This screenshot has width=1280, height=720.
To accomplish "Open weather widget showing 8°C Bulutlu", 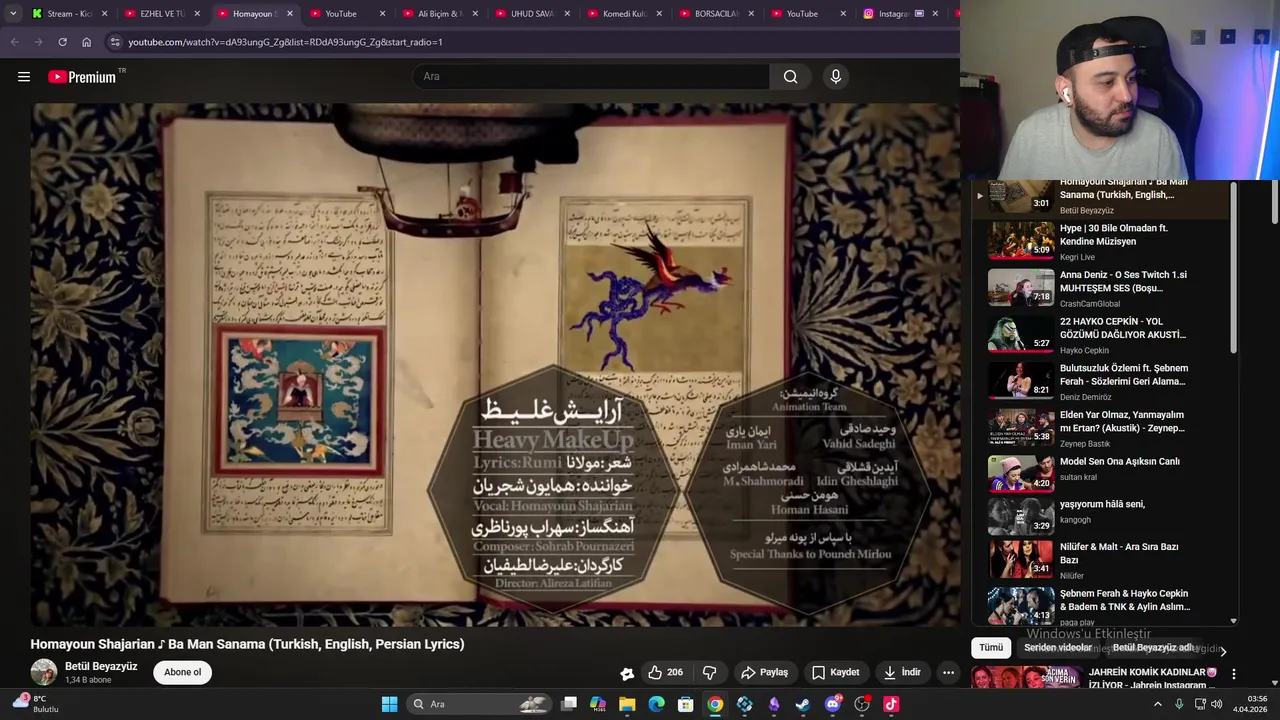I will 38,704.
